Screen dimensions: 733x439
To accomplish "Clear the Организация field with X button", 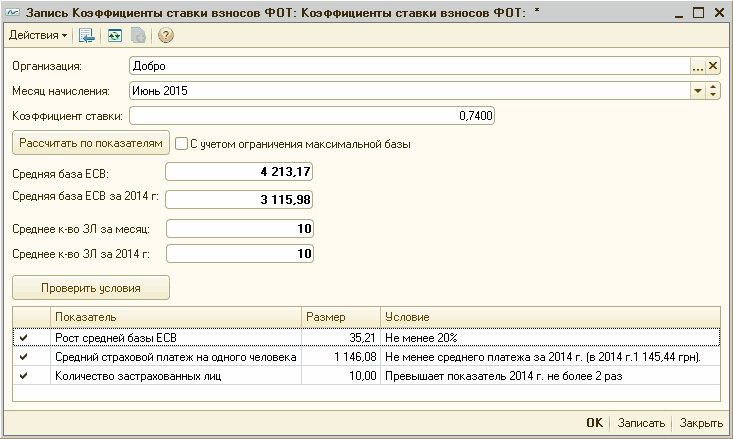I will click(x=713, y=66).
